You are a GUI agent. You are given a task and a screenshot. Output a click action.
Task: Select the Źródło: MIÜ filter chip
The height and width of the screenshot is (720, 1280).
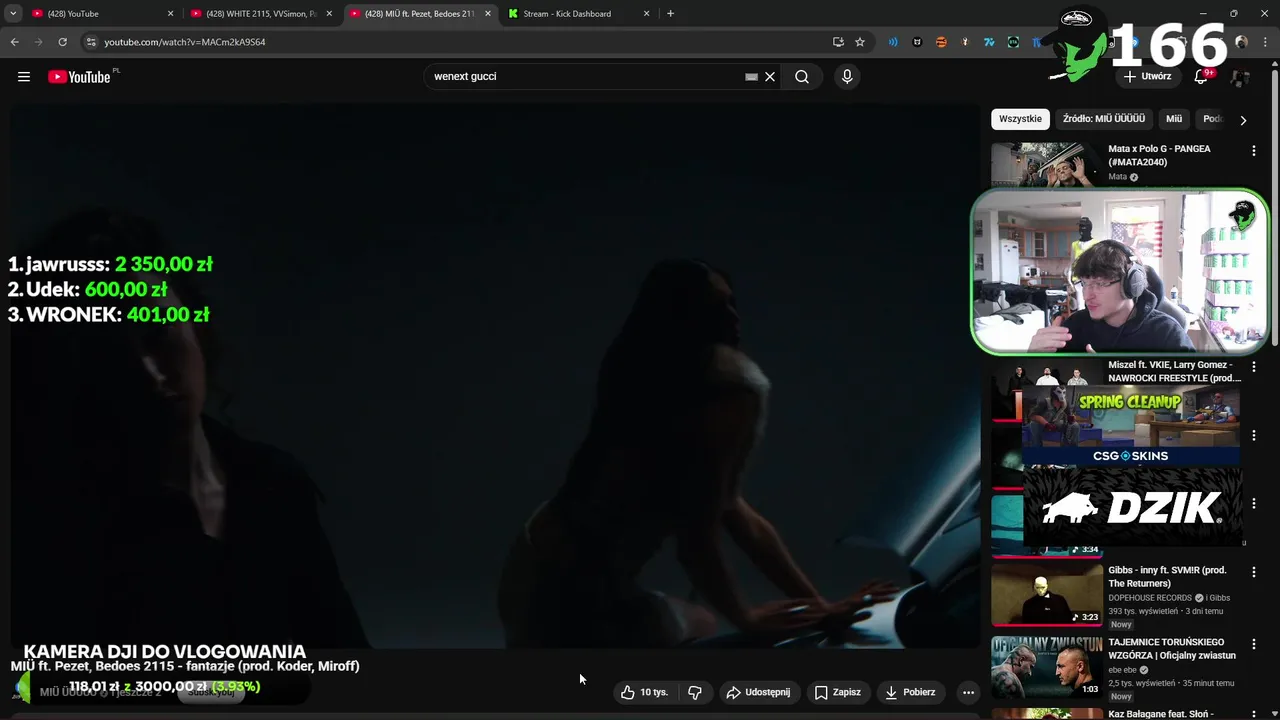click(1104, 119)
